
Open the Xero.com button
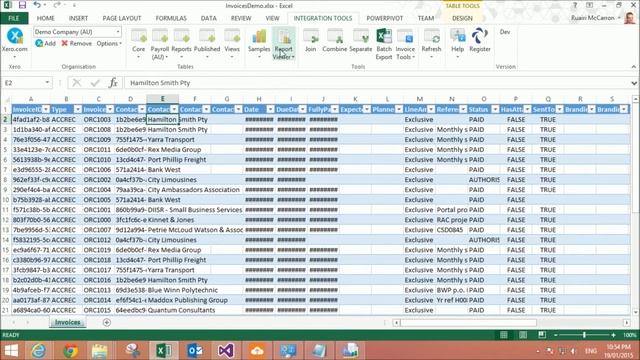[15, 43]
